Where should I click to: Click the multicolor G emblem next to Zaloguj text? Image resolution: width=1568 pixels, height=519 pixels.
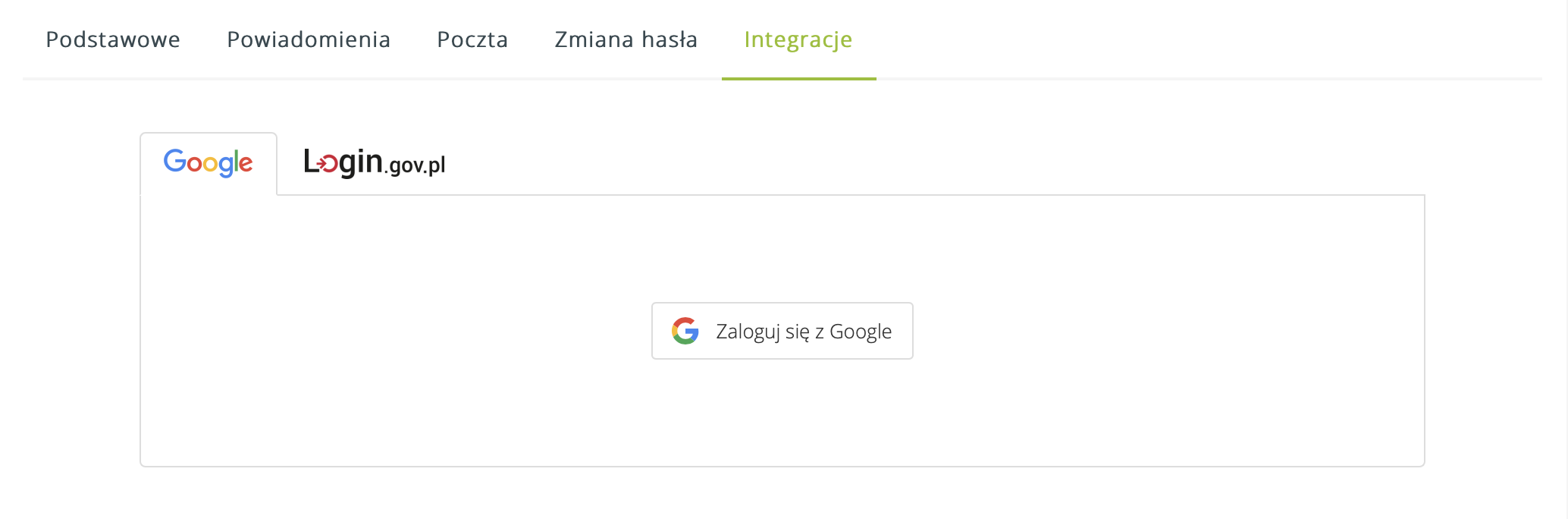coord(685,330)
